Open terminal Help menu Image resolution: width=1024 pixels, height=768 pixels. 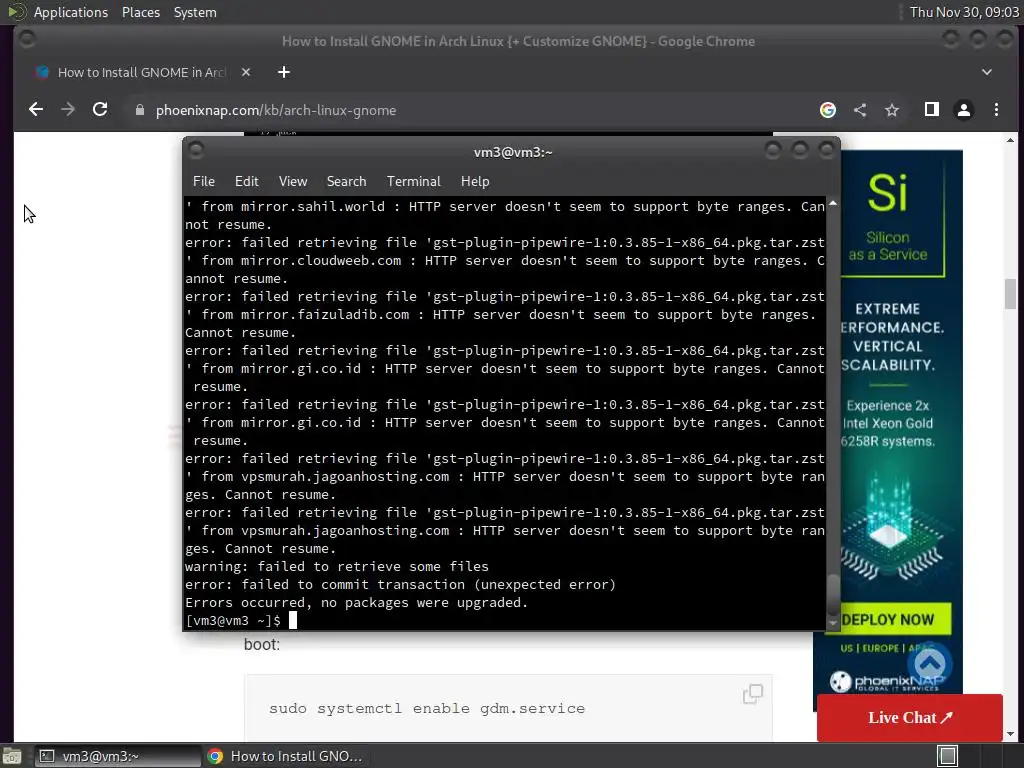click(475, 181)
